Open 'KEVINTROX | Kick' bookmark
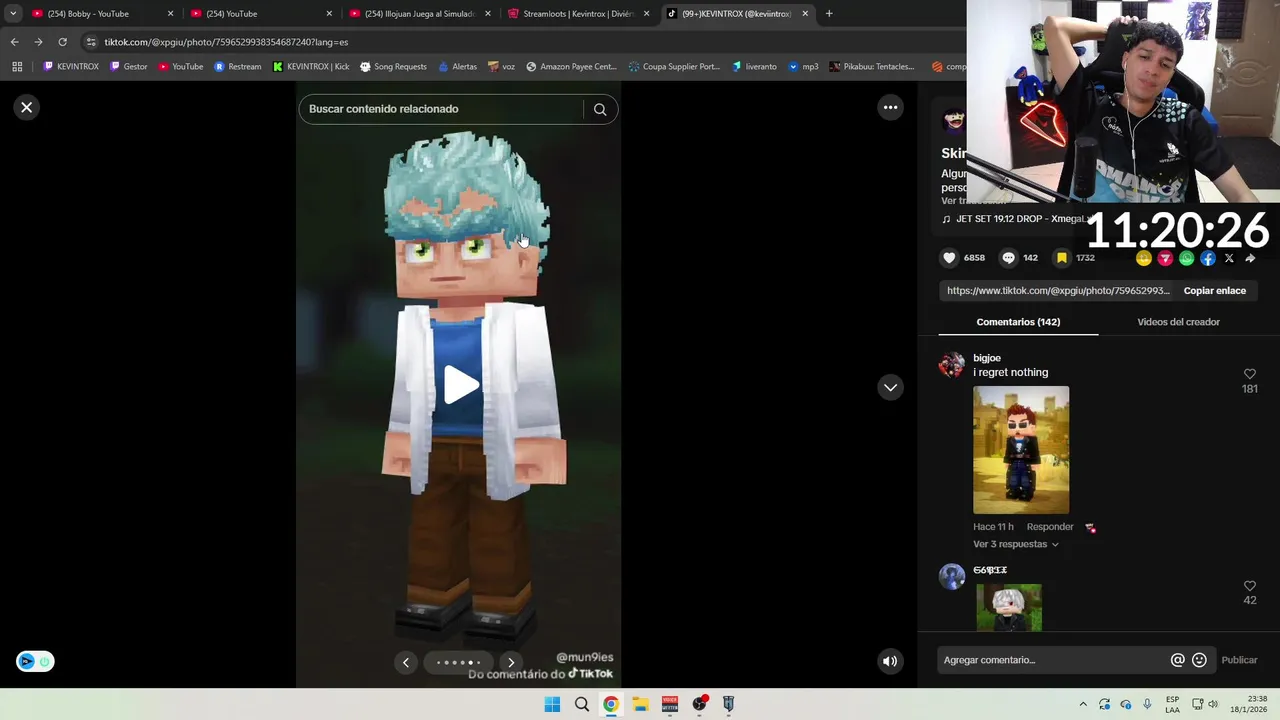The height and width of the screenshot is (720, 1280). (311, 67)
